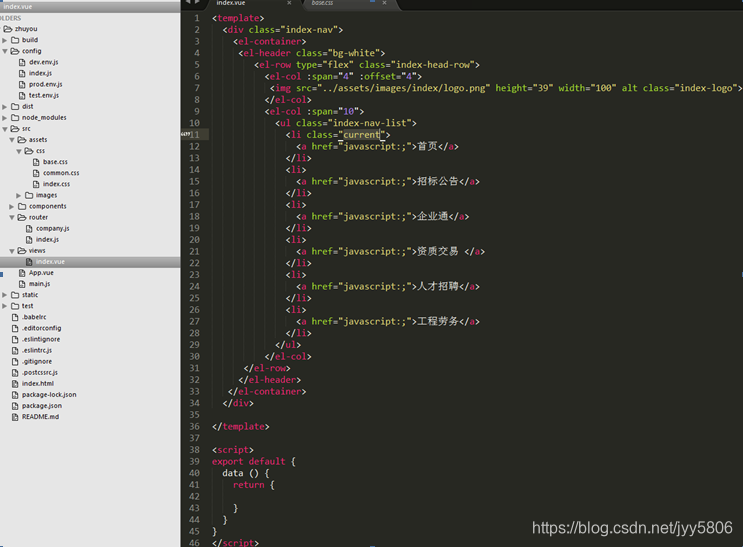Expand the static folder arrow
This screenshot has width=743, height=547.
(x=5, y=295)
